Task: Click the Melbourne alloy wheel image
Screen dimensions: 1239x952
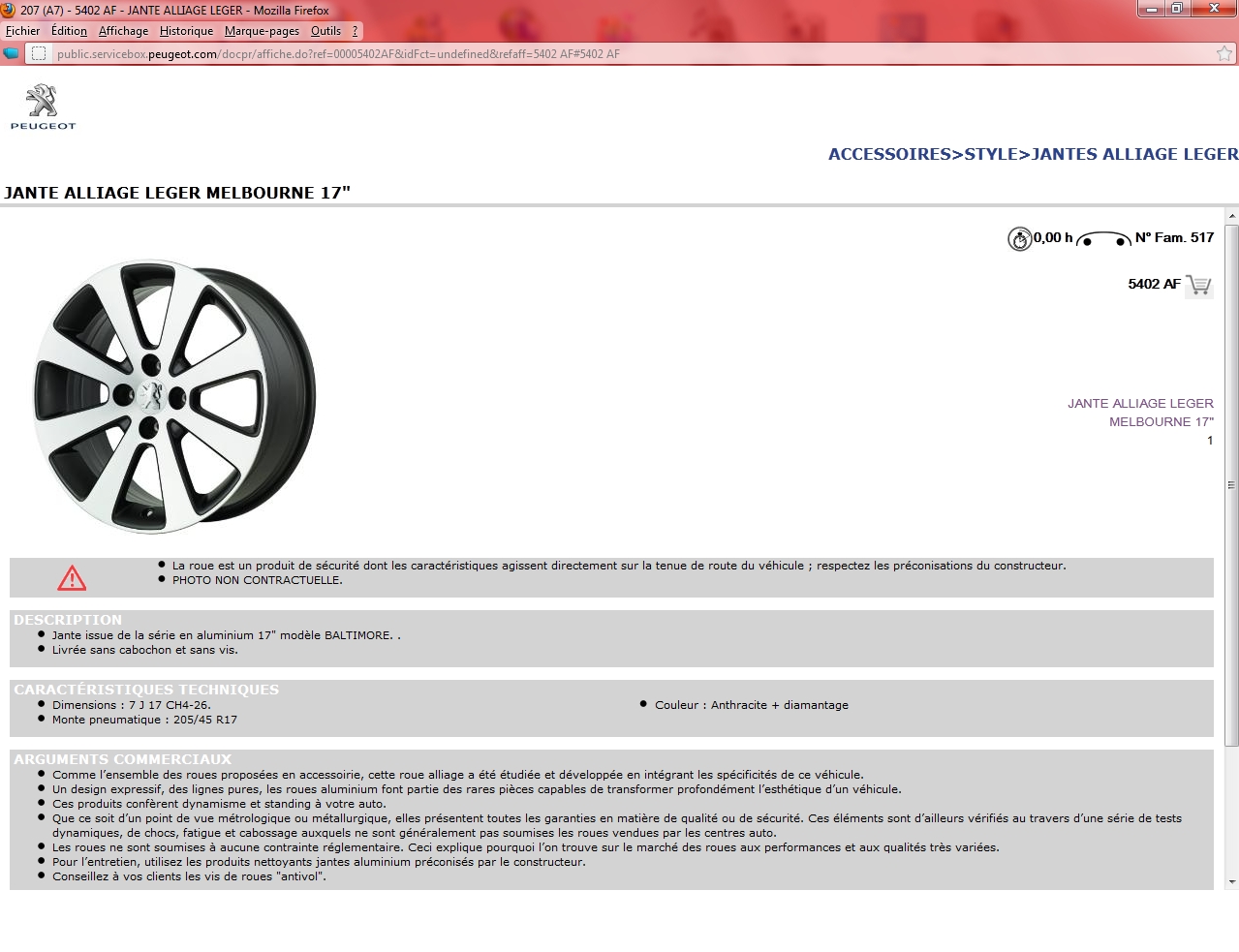Action: pos(174,396)
